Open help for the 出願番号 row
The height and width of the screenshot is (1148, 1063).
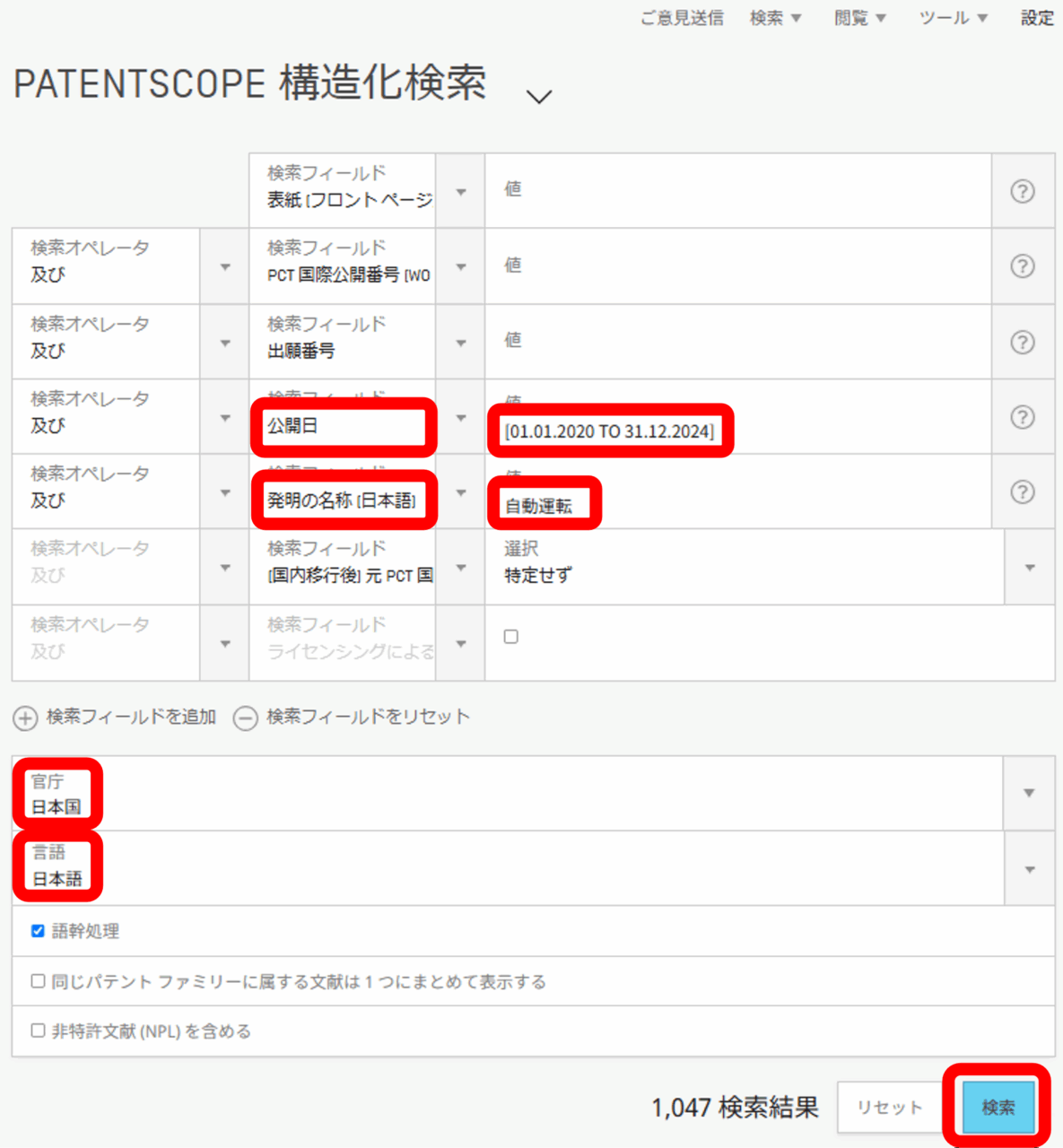click(x=1023, y=342)
